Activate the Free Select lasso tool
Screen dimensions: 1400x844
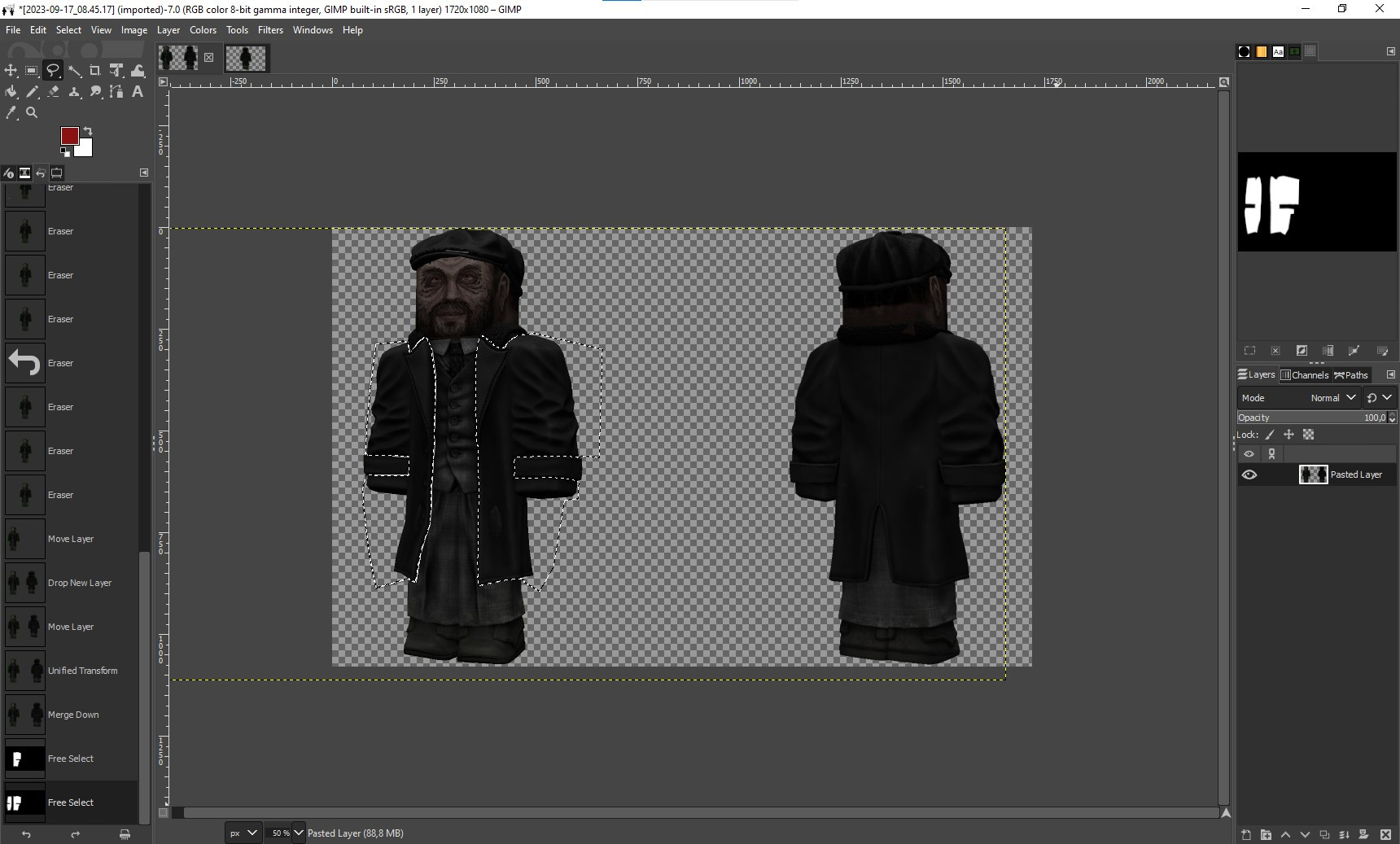coord(53,71)
